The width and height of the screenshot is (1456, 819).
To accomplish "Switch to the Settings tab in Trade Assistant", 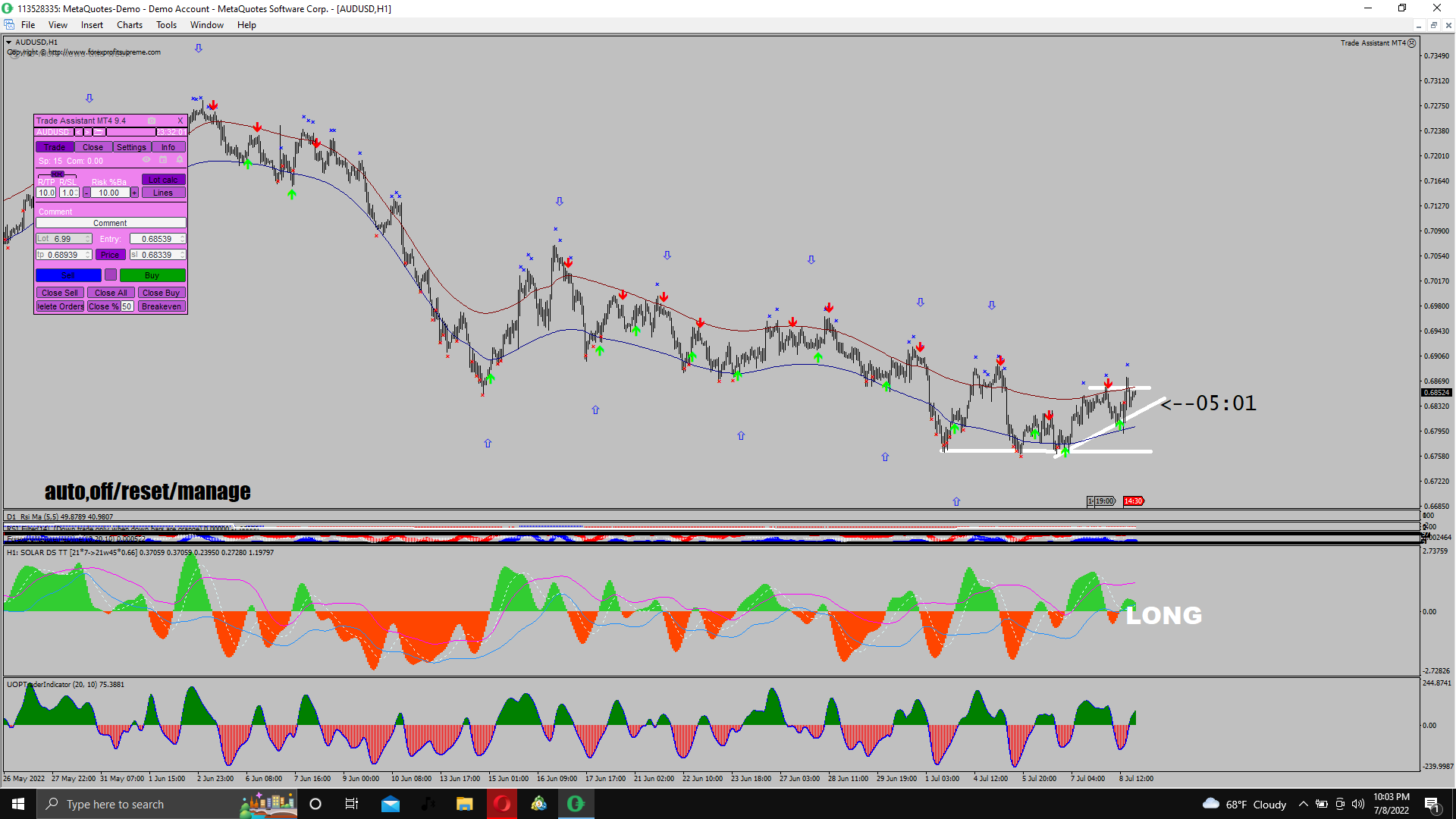I will (x=131, y=147).
